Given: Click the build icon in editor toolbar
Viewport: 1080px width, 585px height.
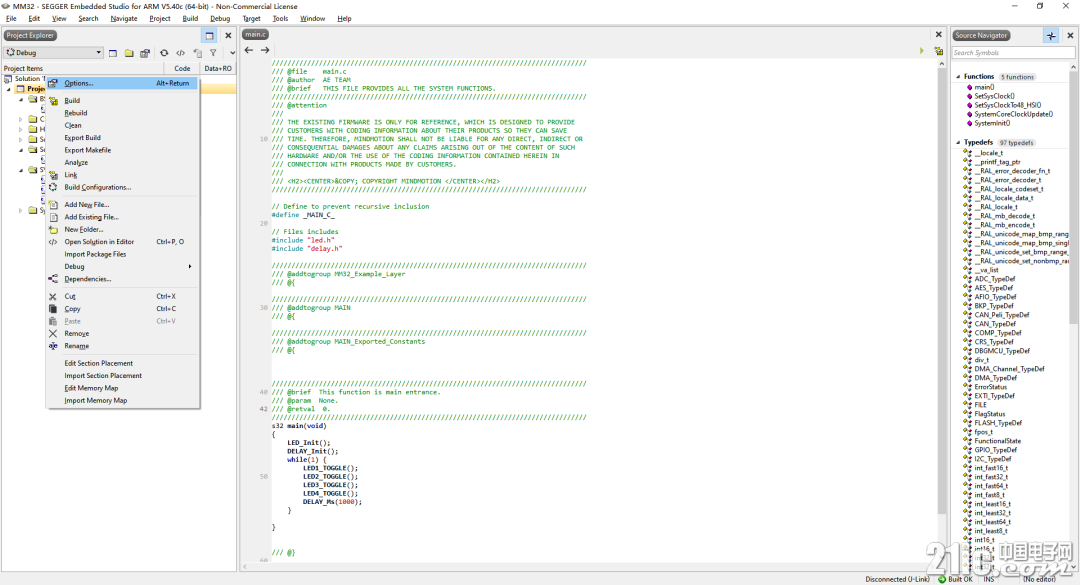Looking at the screenshot, I should click(938, 51).
